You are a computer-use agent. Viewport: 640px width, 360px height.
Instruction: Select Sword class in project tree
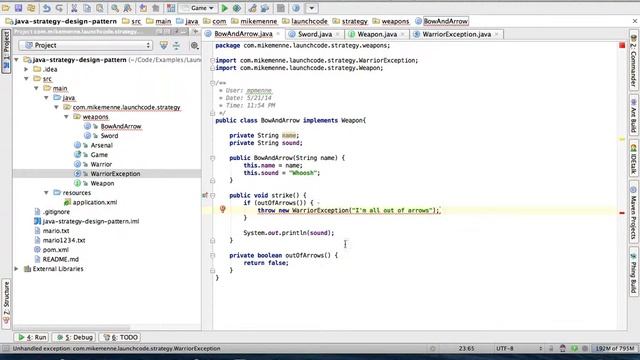point(109,136)
